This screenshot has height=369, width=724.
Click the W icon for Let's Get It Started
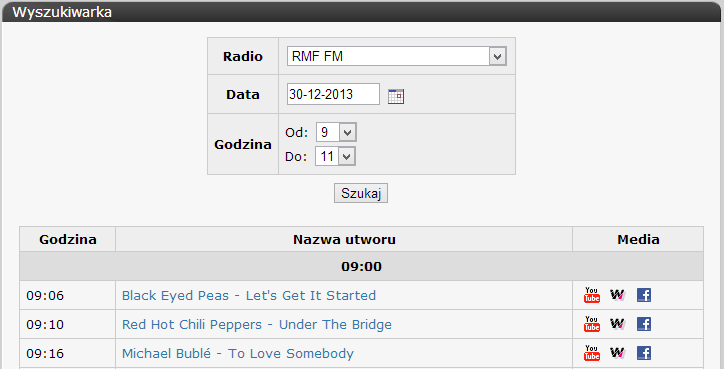click(617, 295)
